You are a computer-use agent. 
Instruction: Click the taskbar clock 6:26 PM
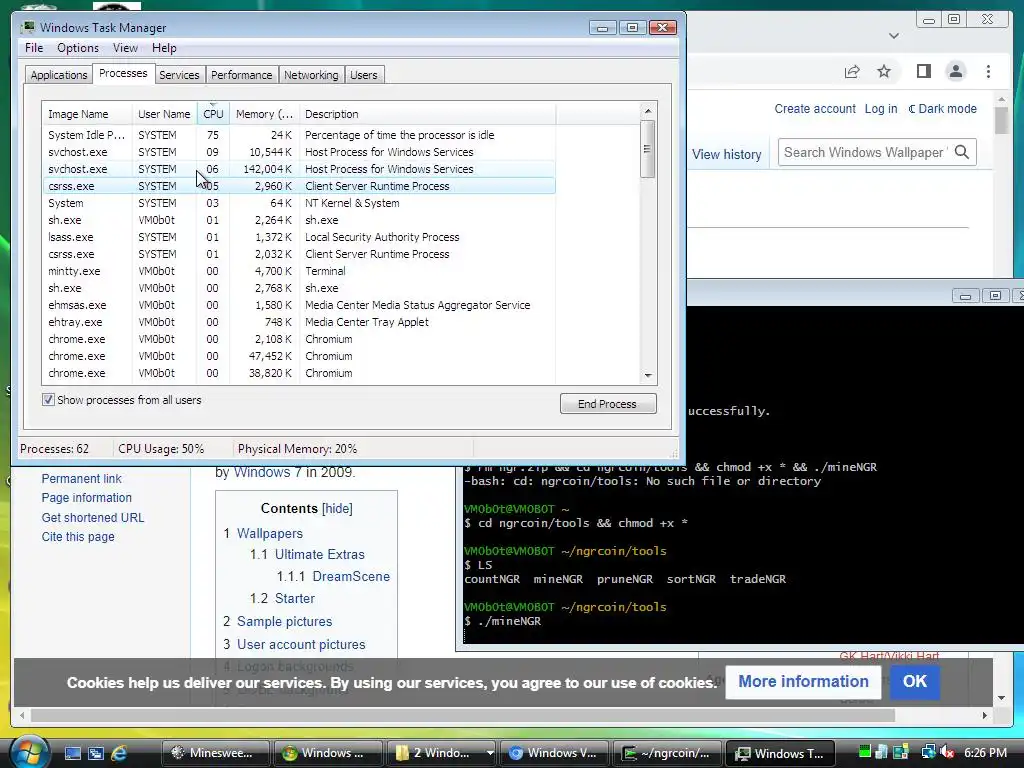click(x=985, y=752)
